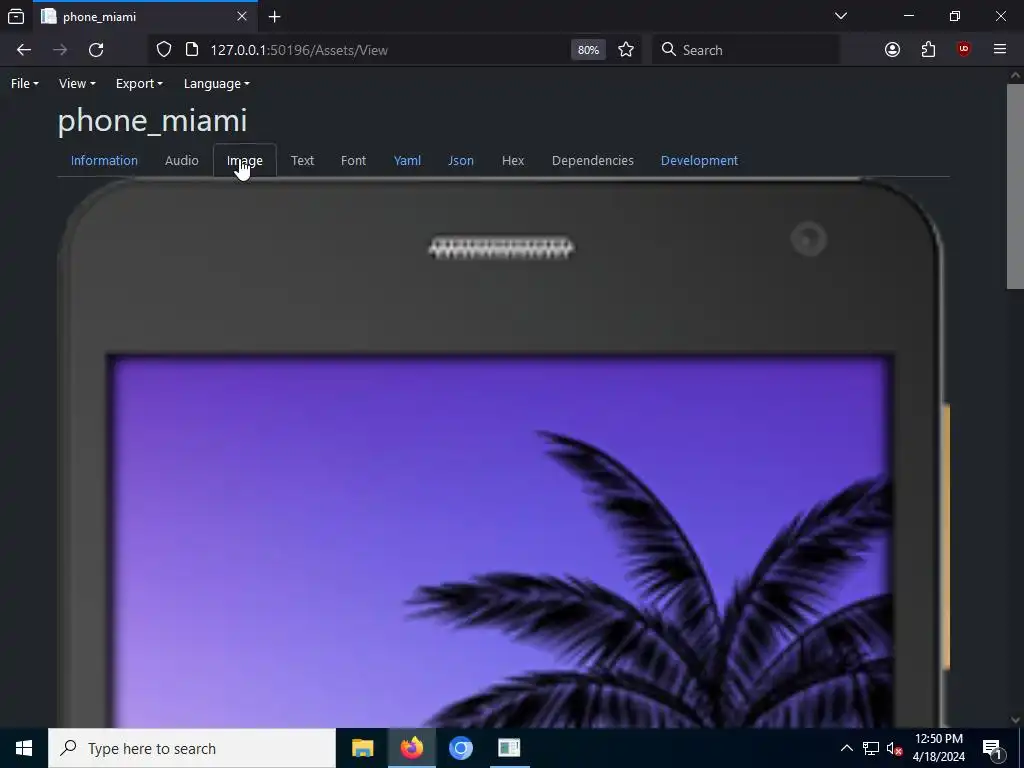Open the Yaml tab
The width and height of the screenshot is (1024, 768).
(408, 161)
